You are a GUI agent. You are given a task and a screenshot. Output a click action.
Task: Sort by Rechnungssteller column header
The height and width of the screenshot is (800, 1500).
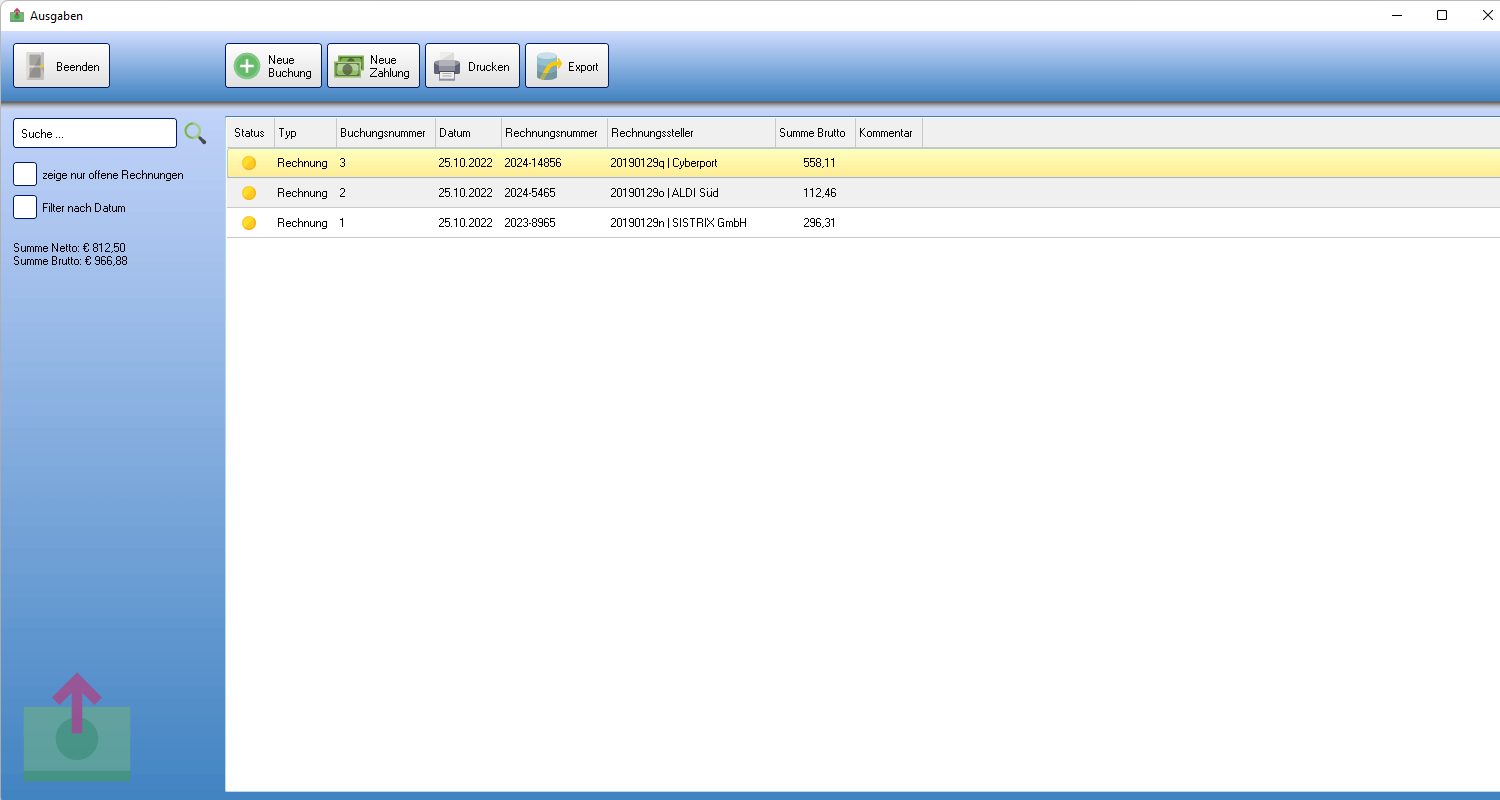pos(691,133)
